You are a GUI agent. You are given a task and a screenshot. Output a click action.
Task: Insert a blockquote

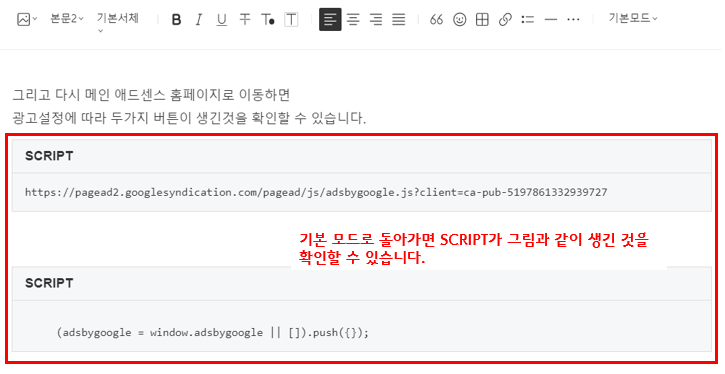pyautogui.click(x=436, y=19)
